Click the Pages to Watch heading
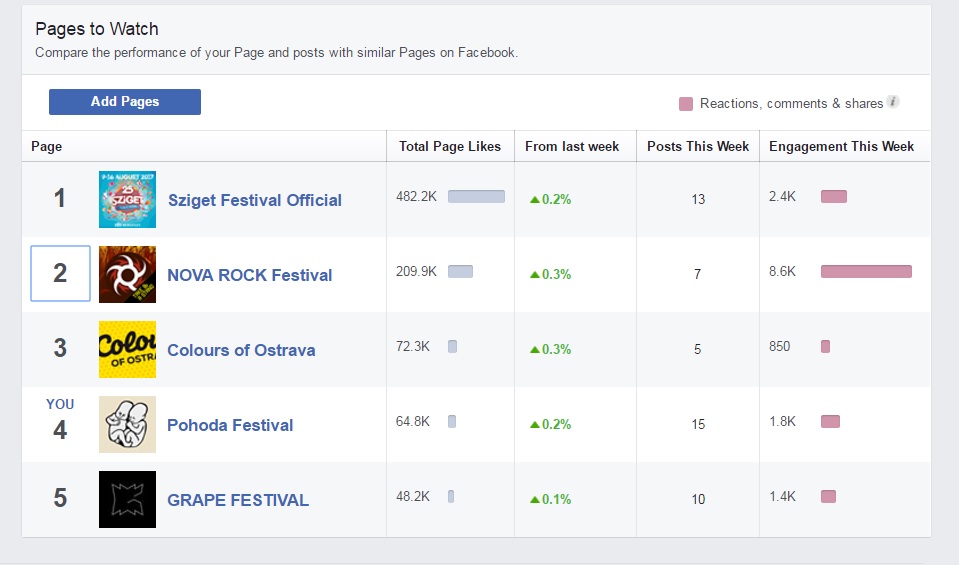Screen dimensions: 959x565 (97, 29)
